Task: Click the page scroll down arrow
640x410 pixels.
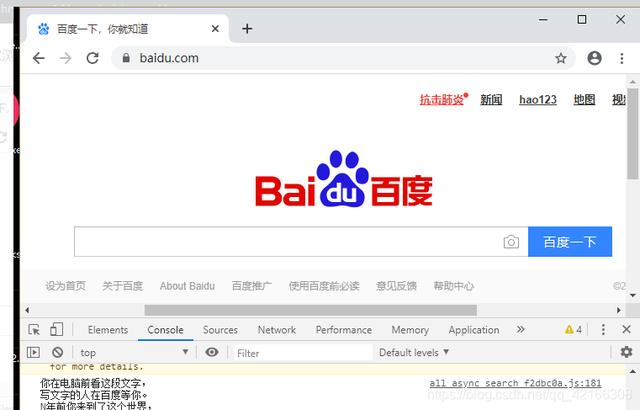Action: 633,295
